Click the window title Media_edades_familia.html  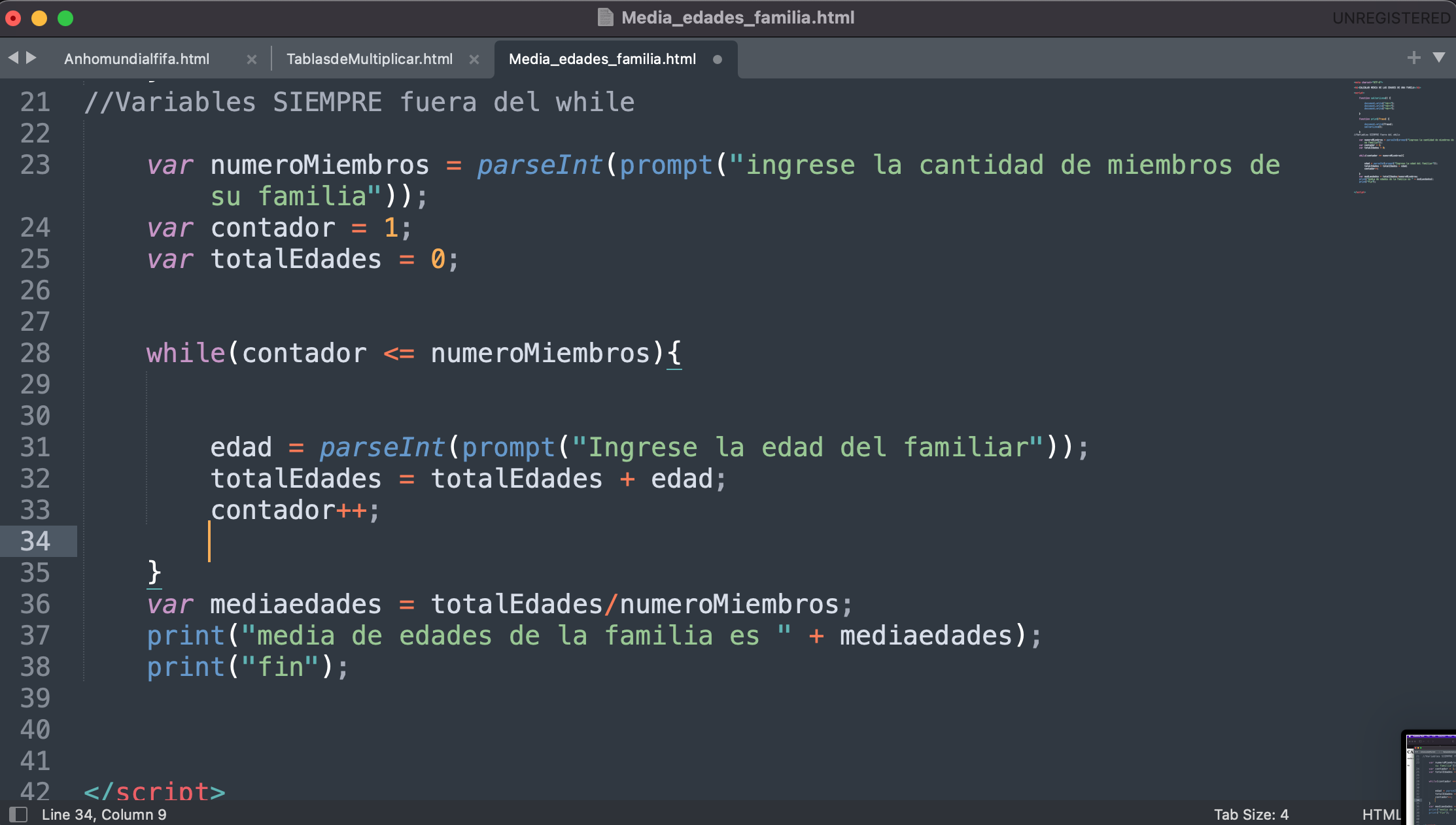[738, 18]
